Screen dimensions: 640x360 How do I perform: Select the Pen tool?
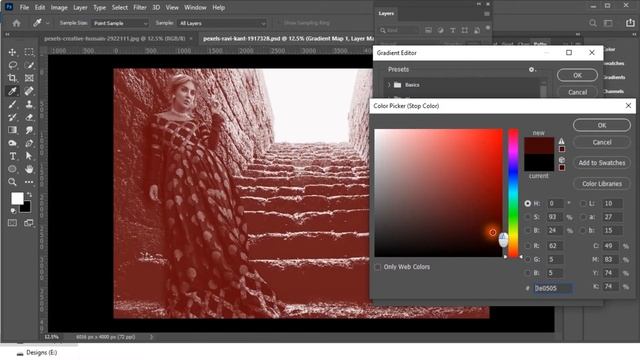click(x=29, y=143)
